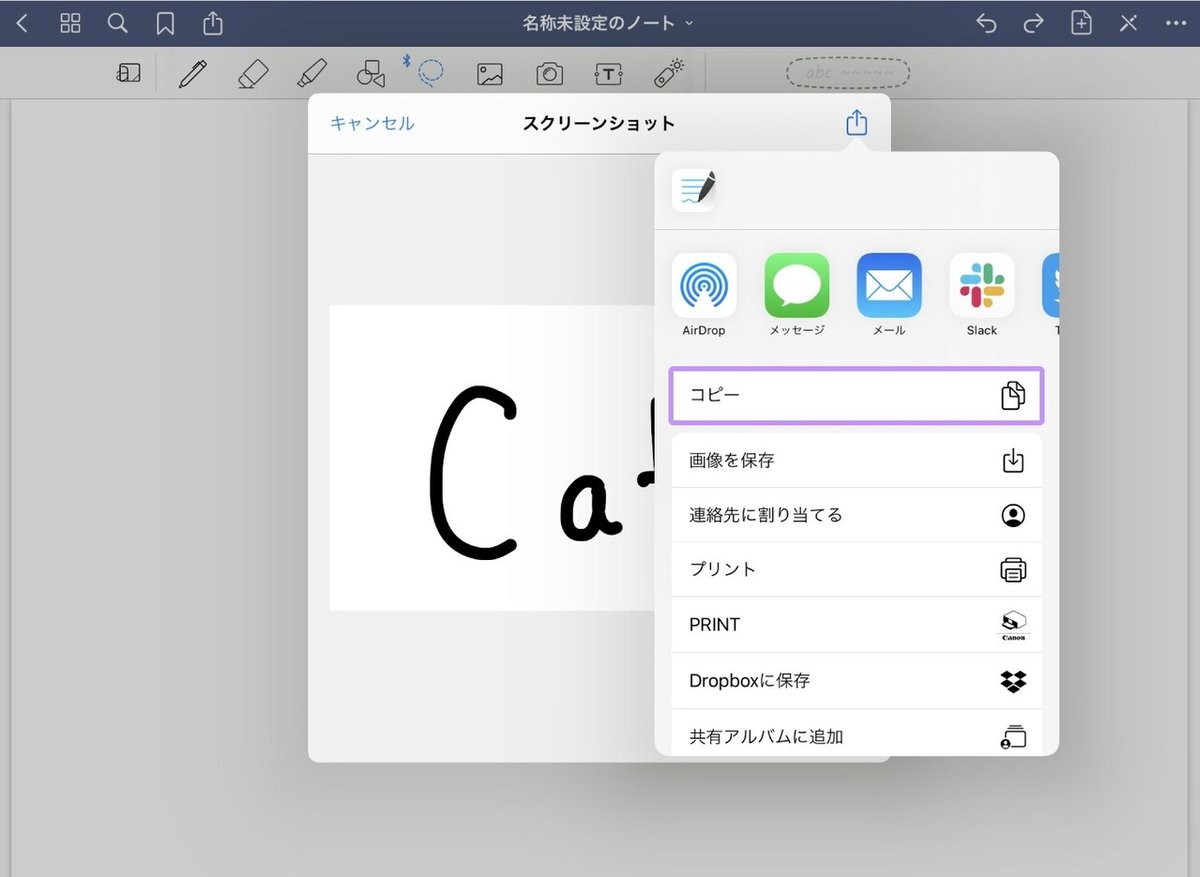Open the three-dot more options menu
The image size is (1200, 877).
(1178, 22)
